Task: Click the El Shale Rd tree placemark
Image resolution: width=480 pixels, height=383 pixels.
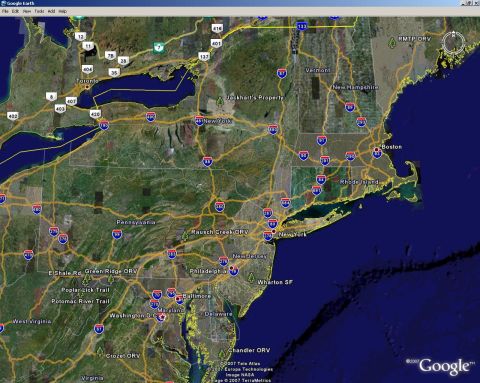Action: click(86, 279)
